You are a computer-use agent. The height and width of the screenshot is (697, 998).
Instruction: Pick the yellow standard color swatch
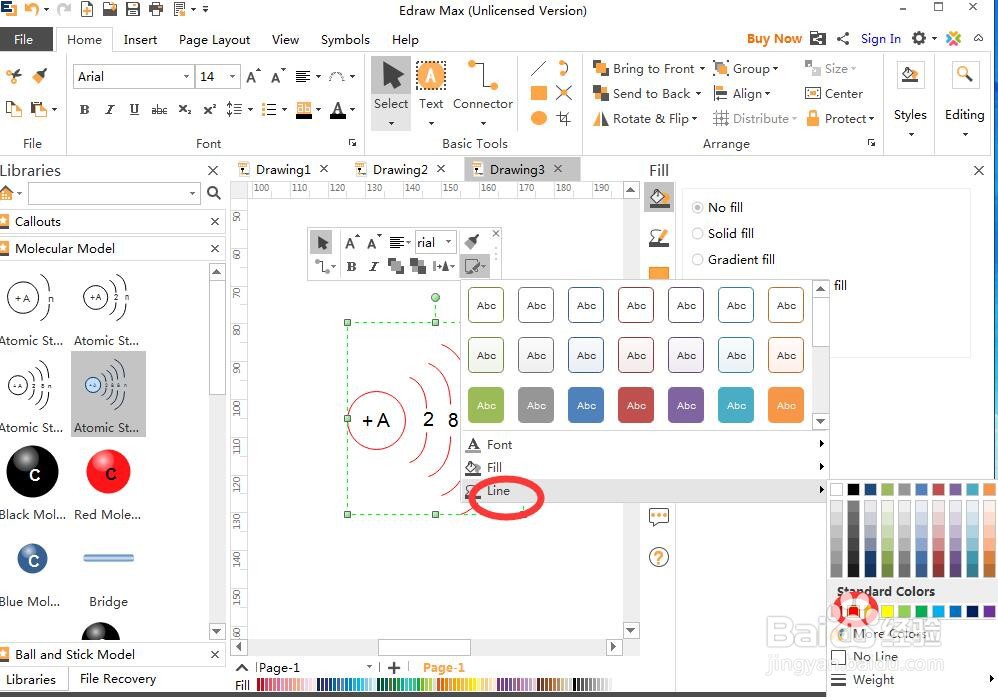coord(887,612)
